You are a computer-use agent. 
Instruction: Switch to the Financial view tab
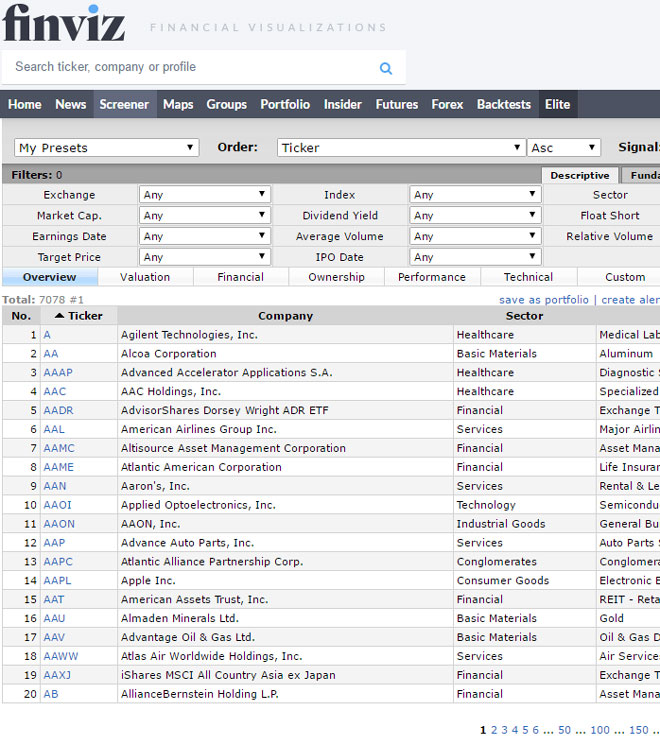click(240, 277)
